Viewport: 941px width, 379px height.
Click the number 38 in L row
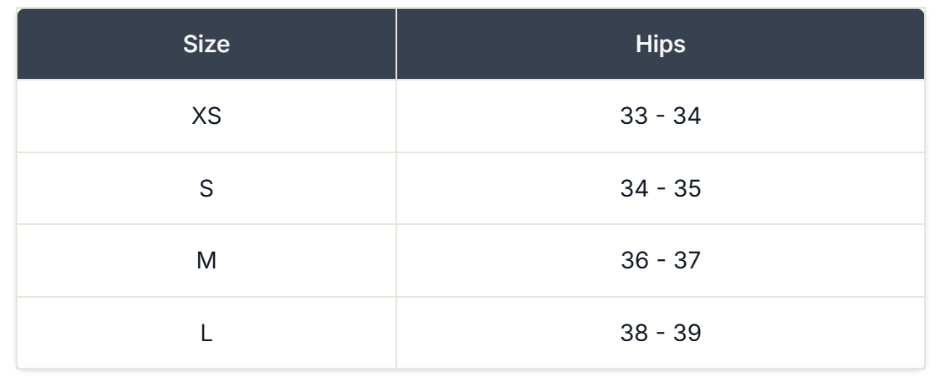[634, 333]
